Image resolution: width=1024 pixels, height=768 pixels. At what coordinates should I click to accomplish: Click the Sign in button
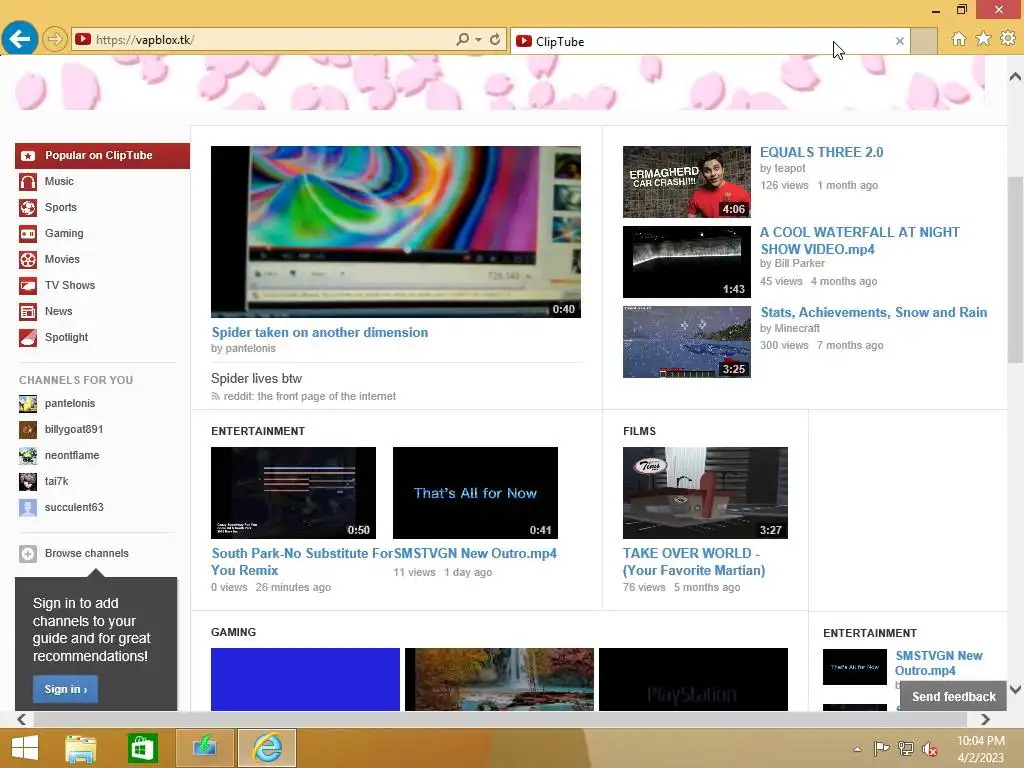65,689
